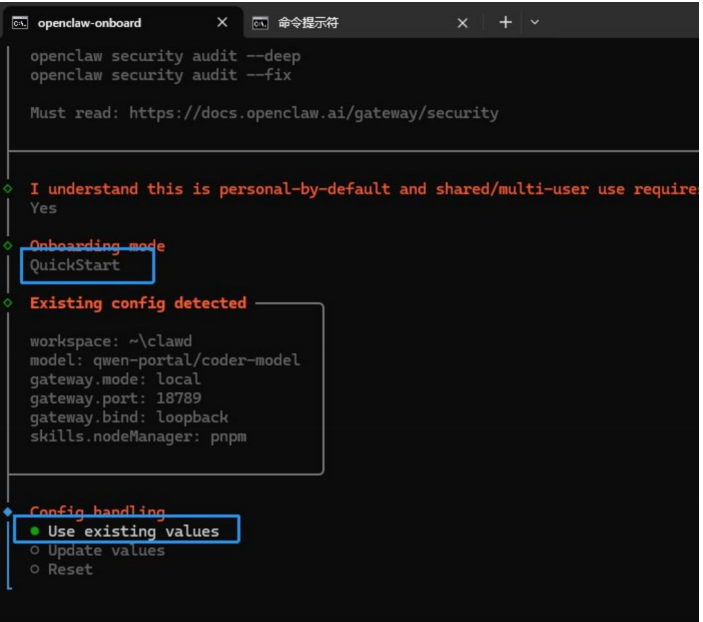This screenshot has height=622, width=703.
Task: Click the green diamond beside the I understand line
Action: click(8, 188)
